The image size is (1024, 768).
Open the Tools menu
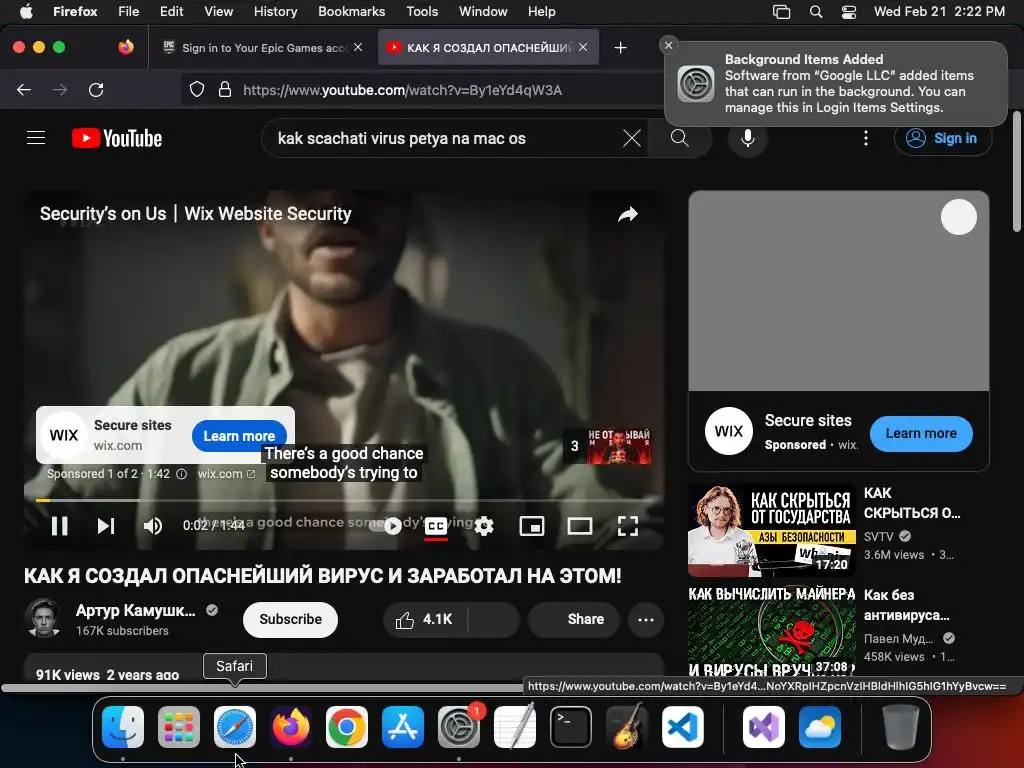pos(422,11)
